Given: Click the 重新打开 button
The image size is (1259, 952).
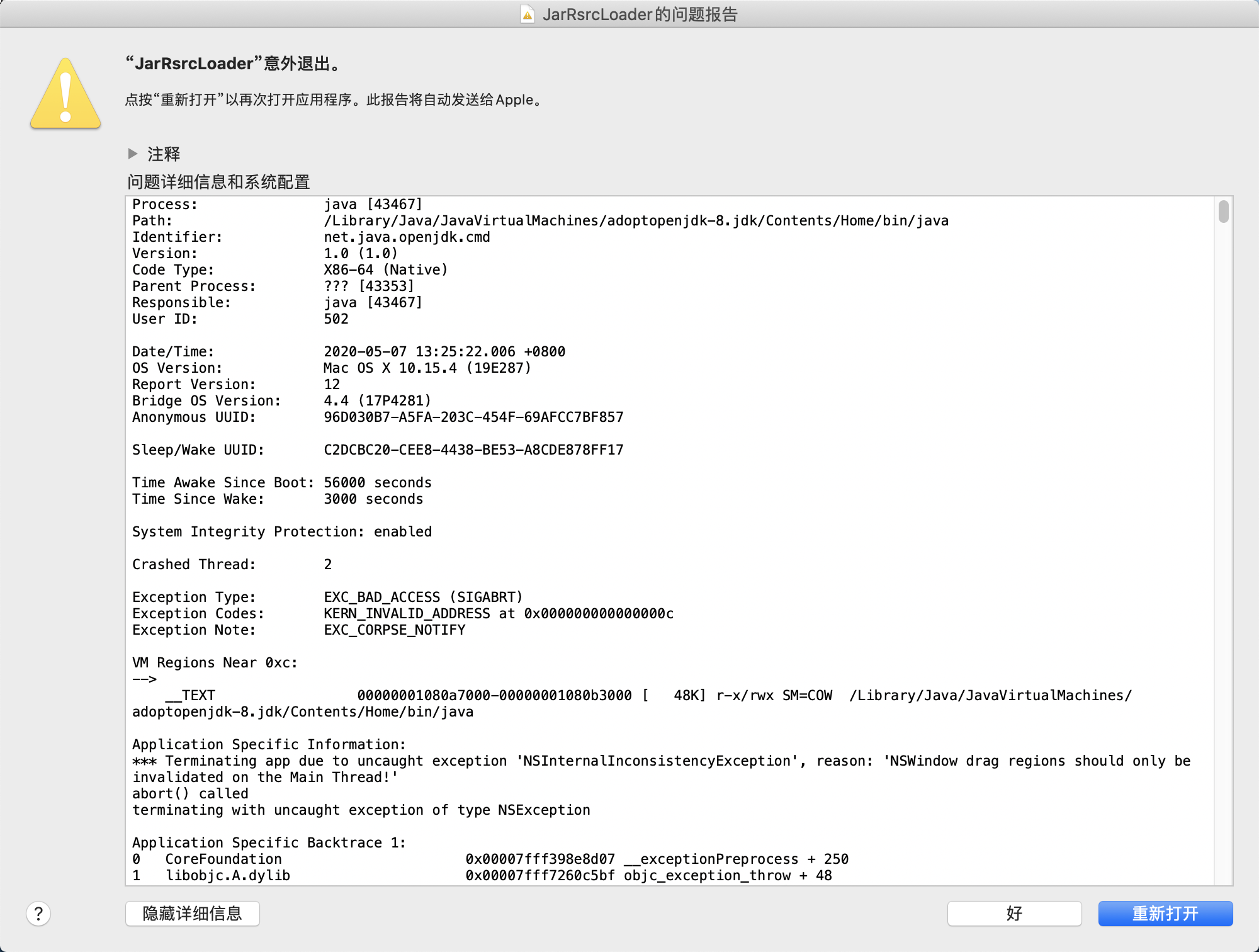Looking at the screenshot, I should pyautogui.click(x=1165, y=914).
